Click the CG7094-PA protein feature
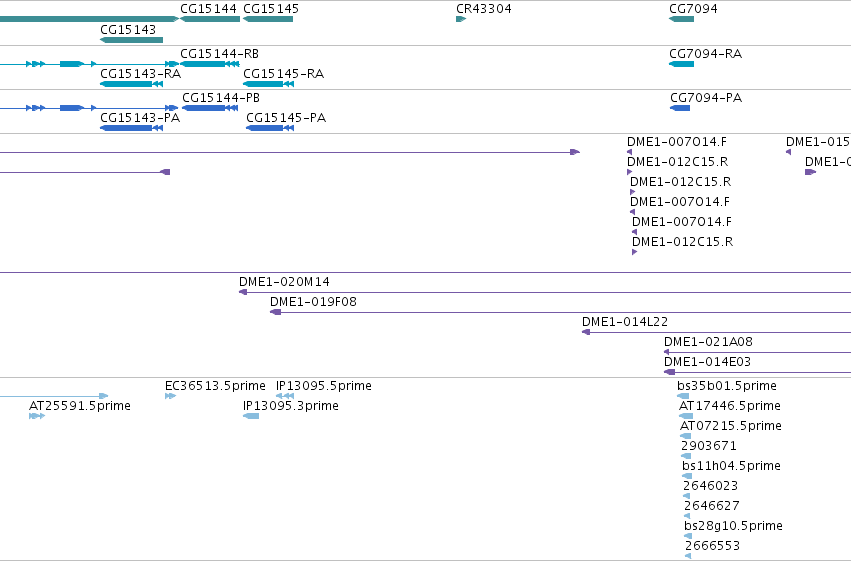851x561 pixels. (680, 108)
